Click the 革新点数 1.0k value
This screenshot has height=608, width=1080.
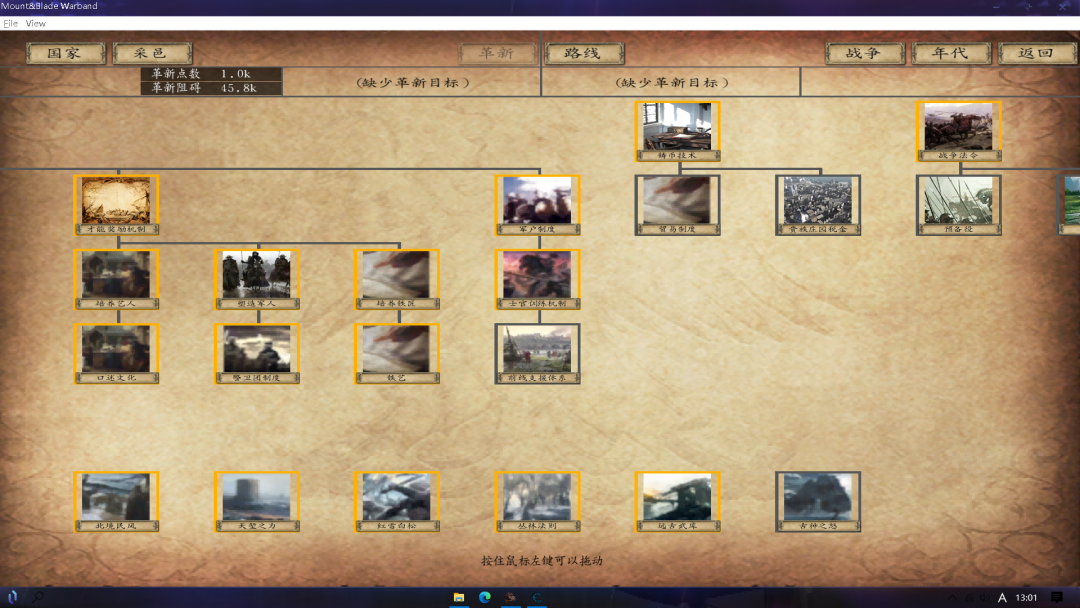(211, 74)
